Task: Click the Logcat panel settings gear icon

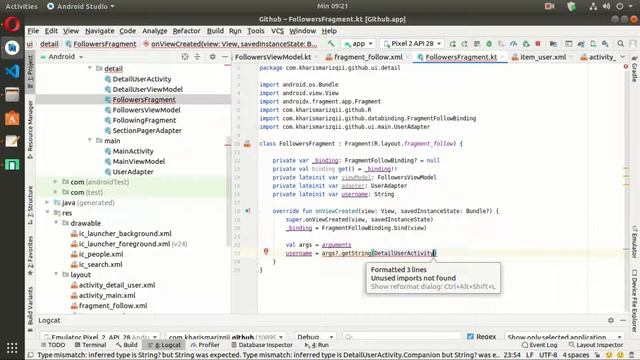Action: 611,320
